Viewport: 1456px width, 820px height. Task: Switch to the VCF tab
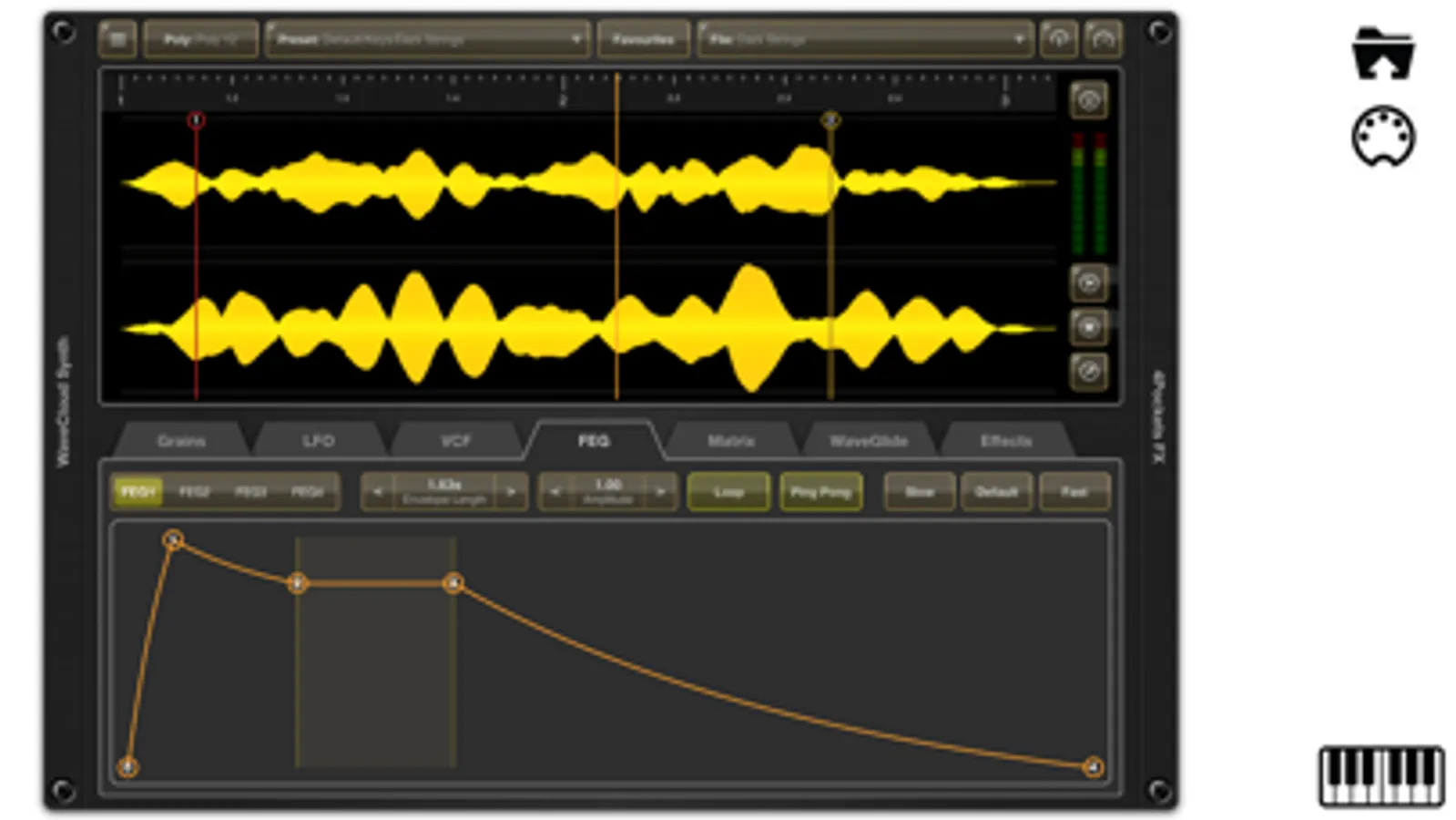pyautogui.click(x=455, y=441)
